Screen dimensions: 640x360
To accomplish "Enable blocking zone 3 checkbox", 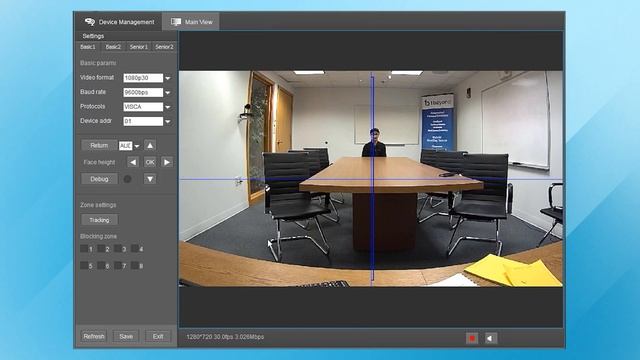I will 118,249.
